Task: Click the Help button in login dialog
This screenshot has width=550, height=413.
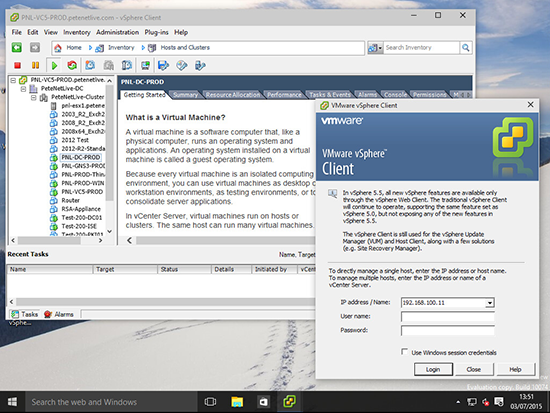Action: point(515,369)
